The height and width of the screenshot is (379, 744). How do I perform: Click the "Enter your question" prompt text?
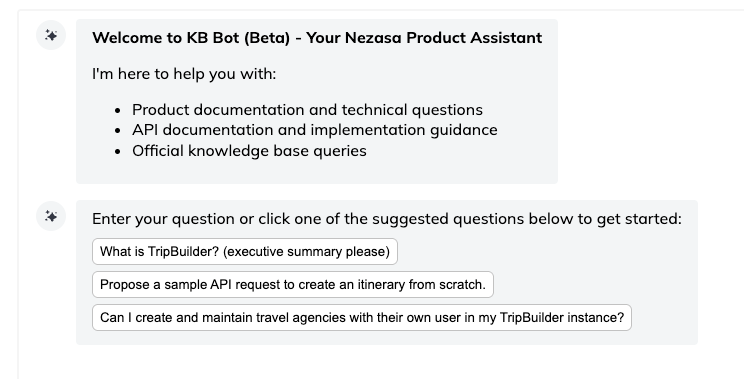[x=387, y=219]
